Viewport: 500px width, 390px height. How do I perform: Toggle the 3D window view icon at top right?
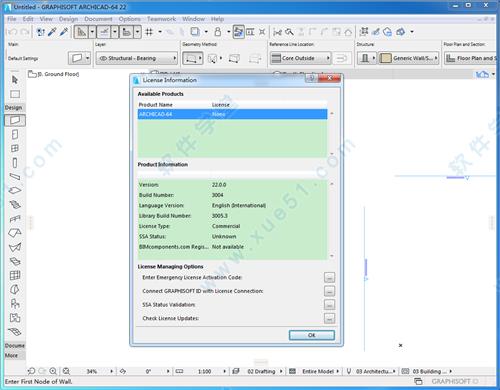482,74
